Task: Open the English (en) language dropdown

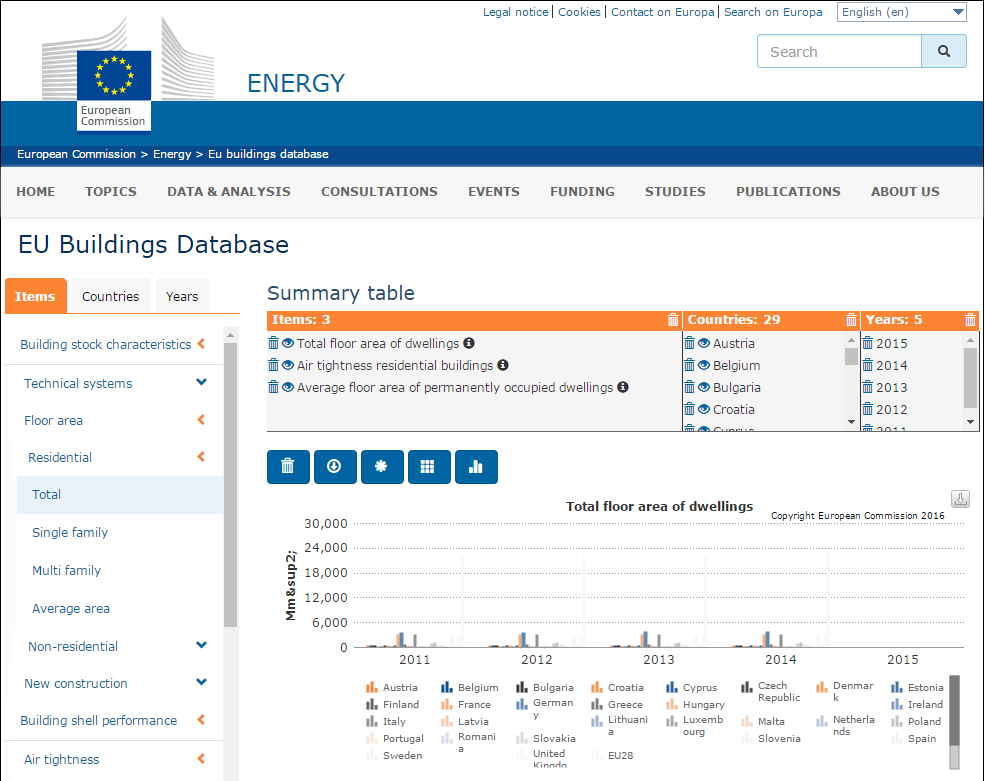Action: pyautogui.click(x=901, y=12)
